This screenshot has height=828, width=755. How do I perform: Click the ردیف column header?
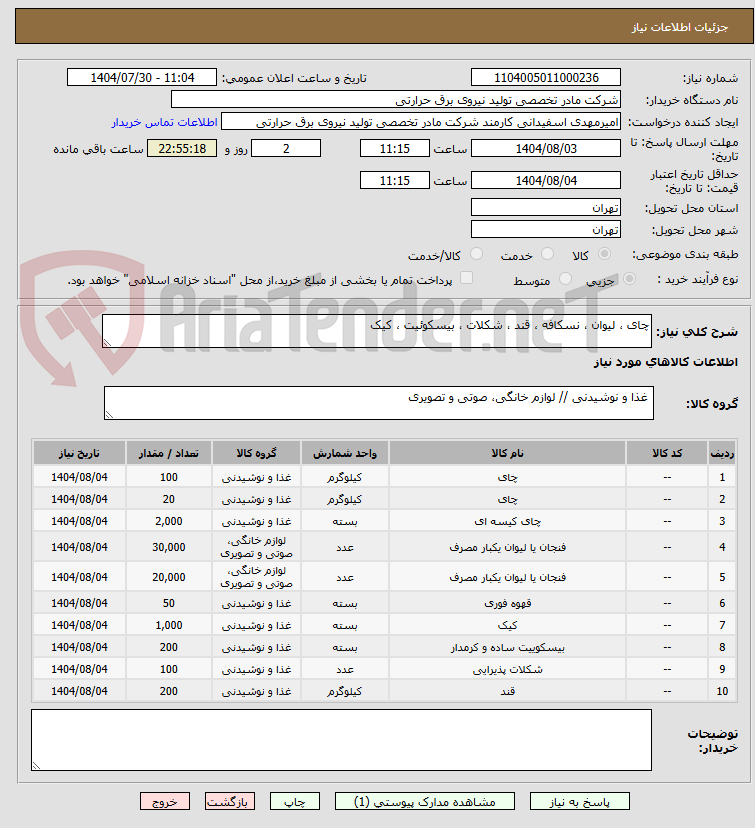[x=722, y=453]
